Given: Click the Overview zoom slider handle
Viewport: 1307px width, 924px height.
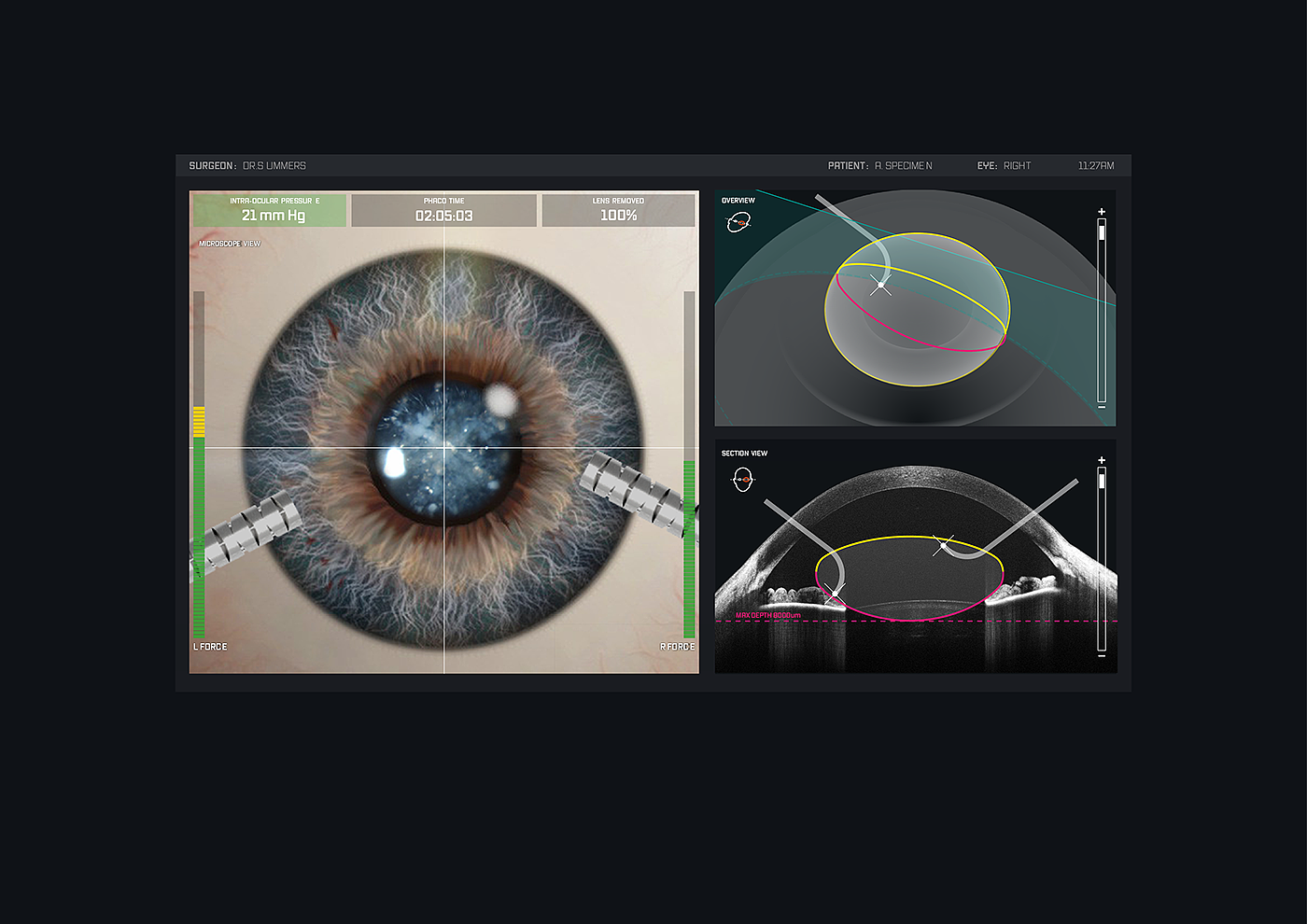Looking at the screenshot, I should click(1102, 231).
